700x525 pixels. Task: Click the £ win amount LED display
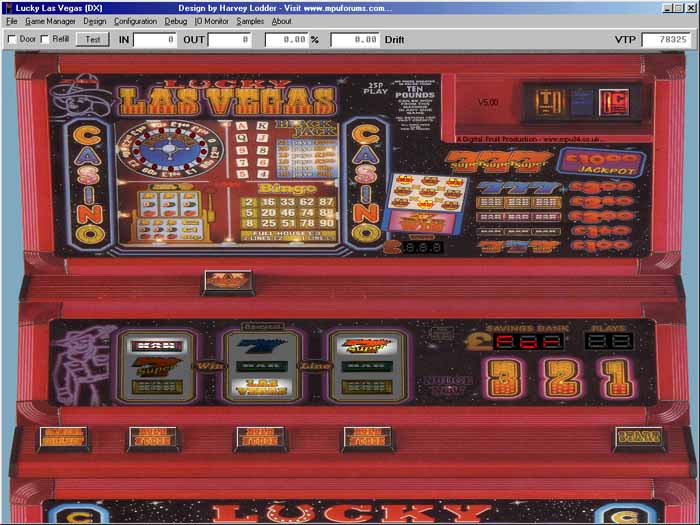click(x=422, y=247)
